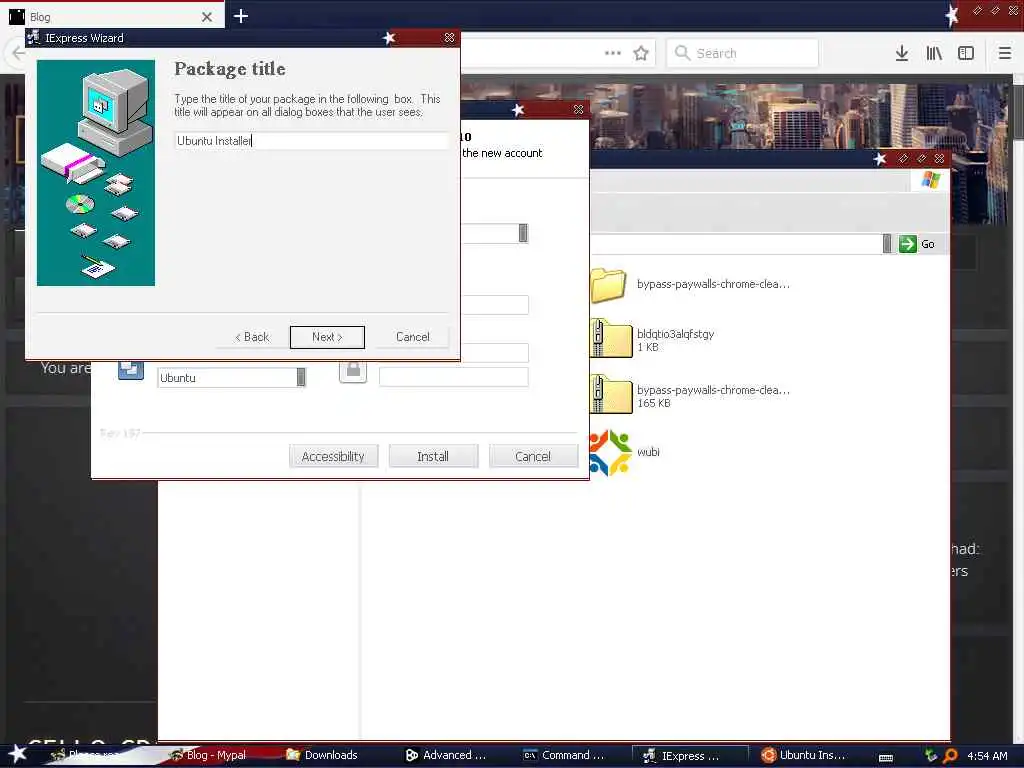This screenshot has width=1024, height=768.
Task: Click the star icon in Ubuntu installer title bar
Action: pos(518,110)
